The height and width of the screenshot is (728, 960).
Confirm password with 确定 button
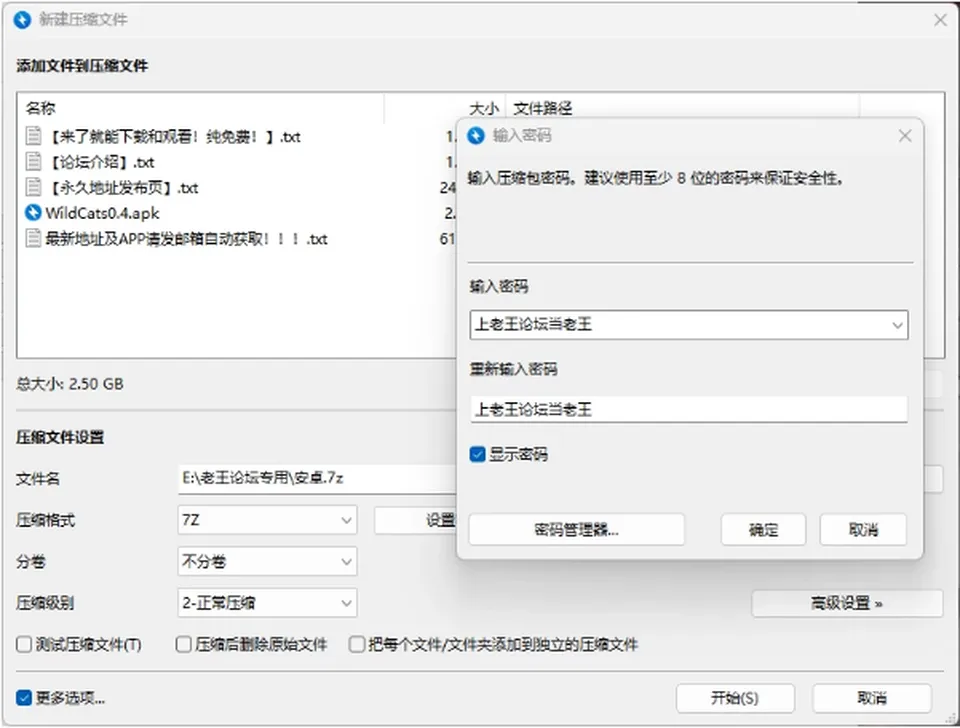763,530
